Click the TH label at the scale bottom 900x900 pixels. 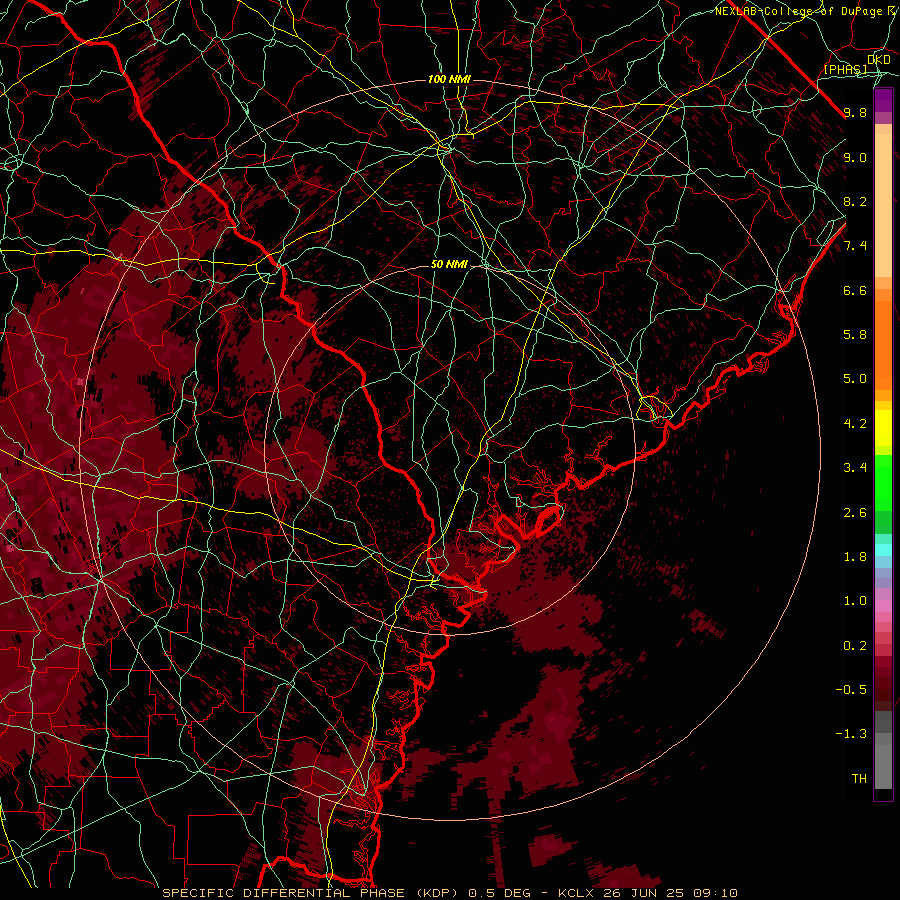859,779
